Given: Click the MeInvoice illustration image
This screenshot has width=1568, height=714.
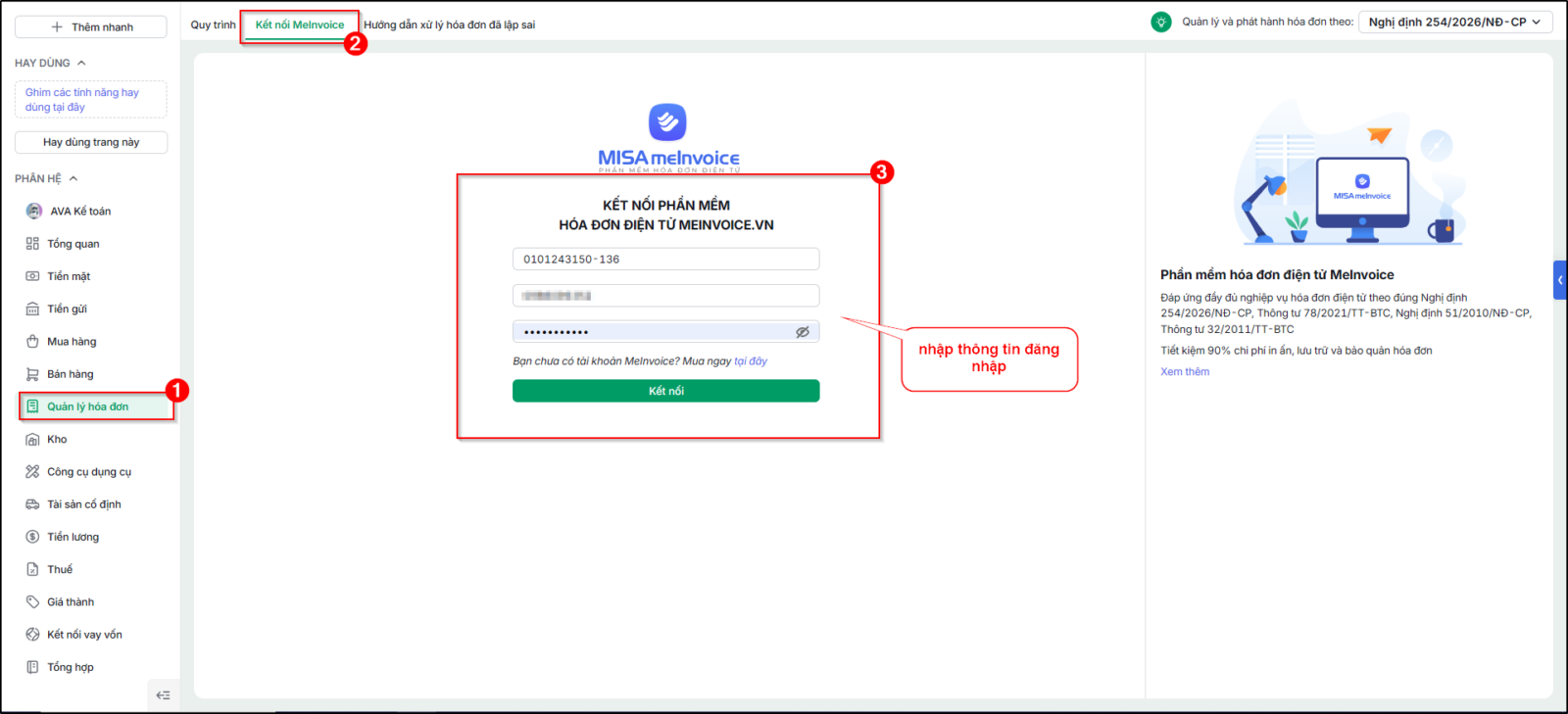Looking at the screenshot, I should (x=1349, y=175).
